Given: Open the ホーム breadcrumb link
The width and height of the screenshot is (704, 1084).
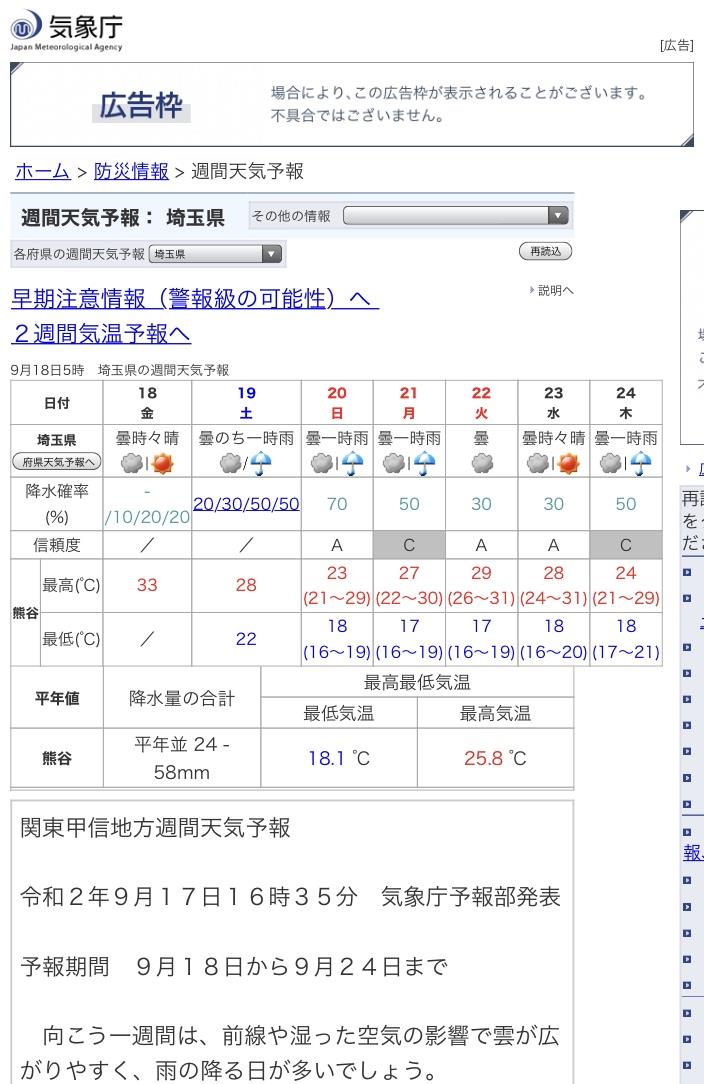Looking at the screenshot, I should coord(43,171).
